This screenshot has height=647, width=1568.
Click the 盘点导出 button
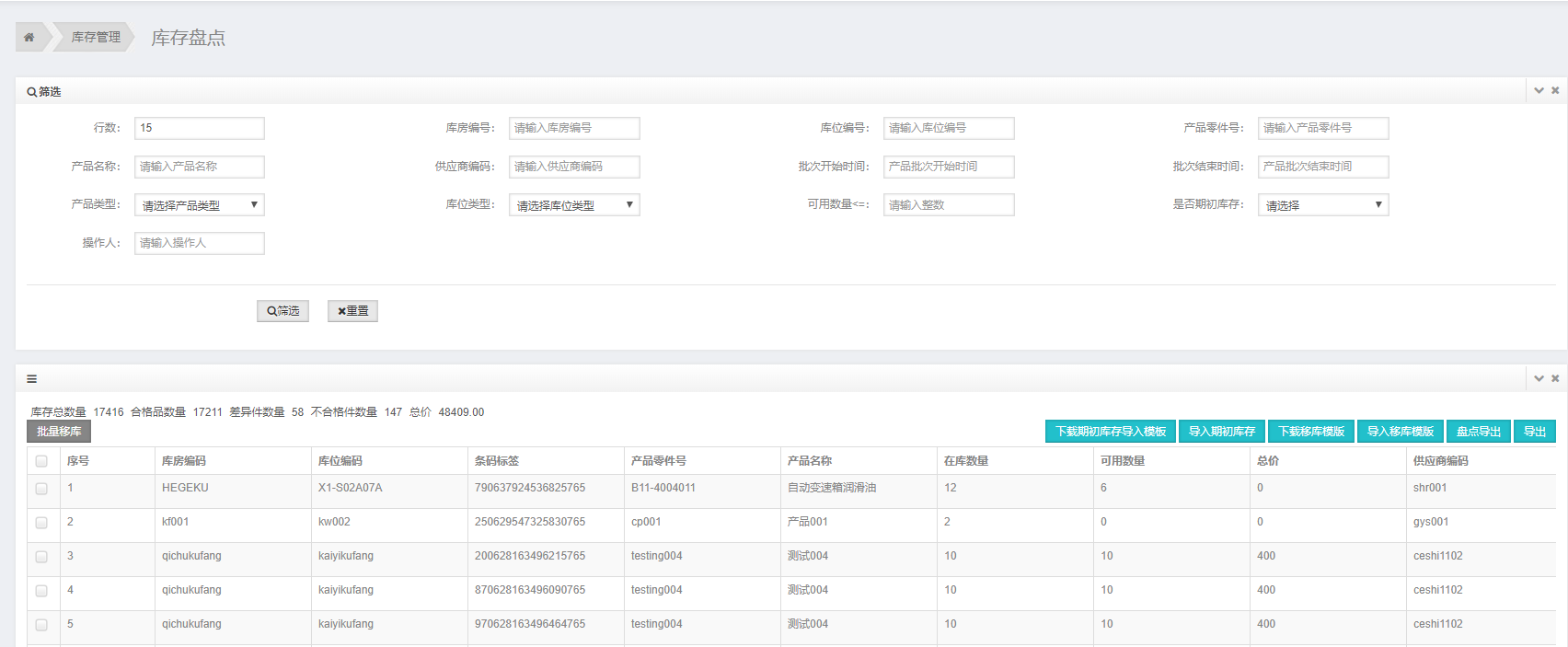click(1478, 432)
